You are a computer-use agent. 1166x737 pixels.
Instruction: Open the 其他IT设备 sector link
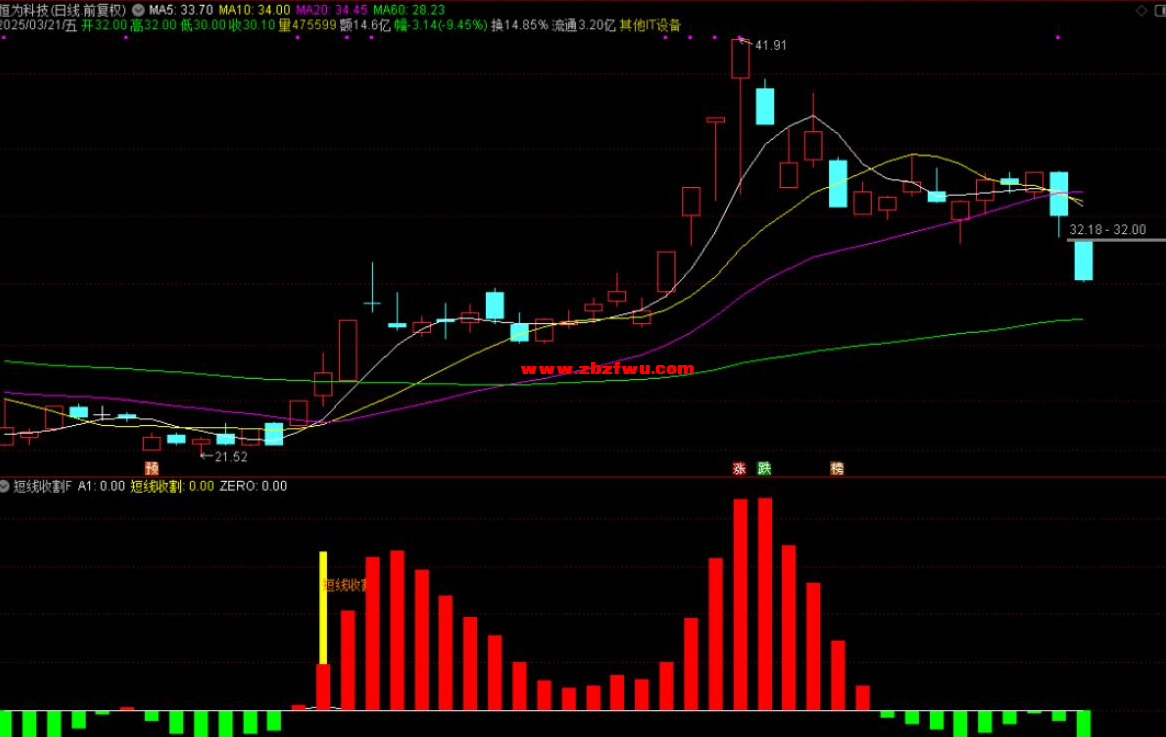click(650, 25)
